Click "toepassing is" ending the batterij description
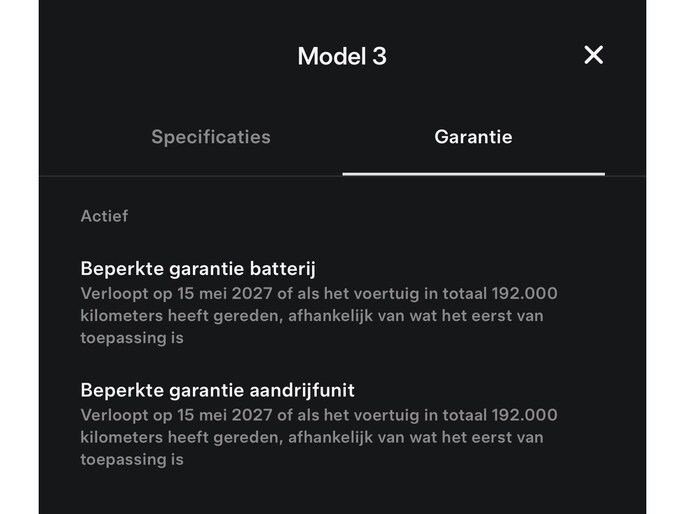 coord(132,338)
